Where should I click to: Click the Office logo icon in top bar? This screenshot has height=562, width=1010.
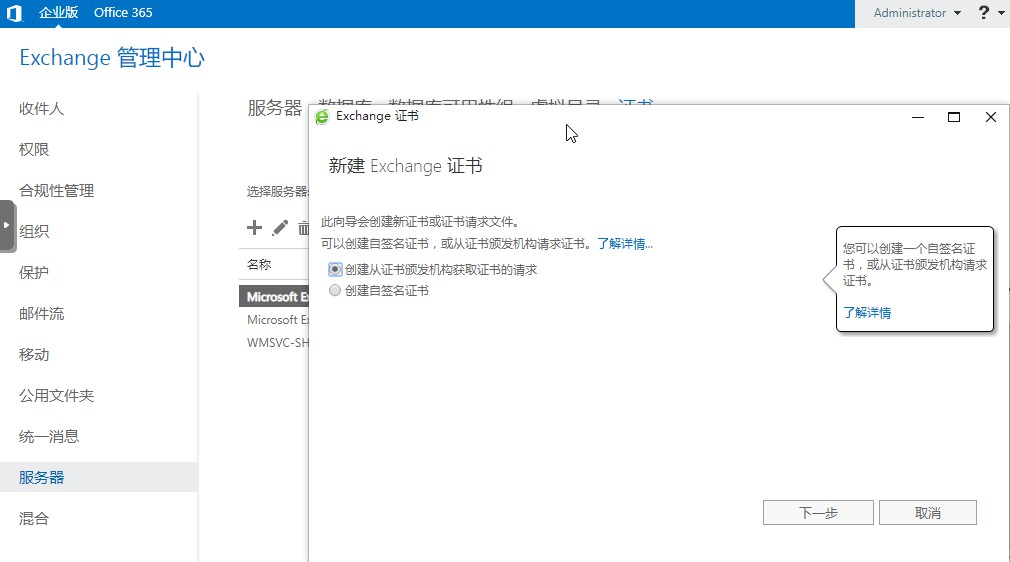click(x=14, y=13)
